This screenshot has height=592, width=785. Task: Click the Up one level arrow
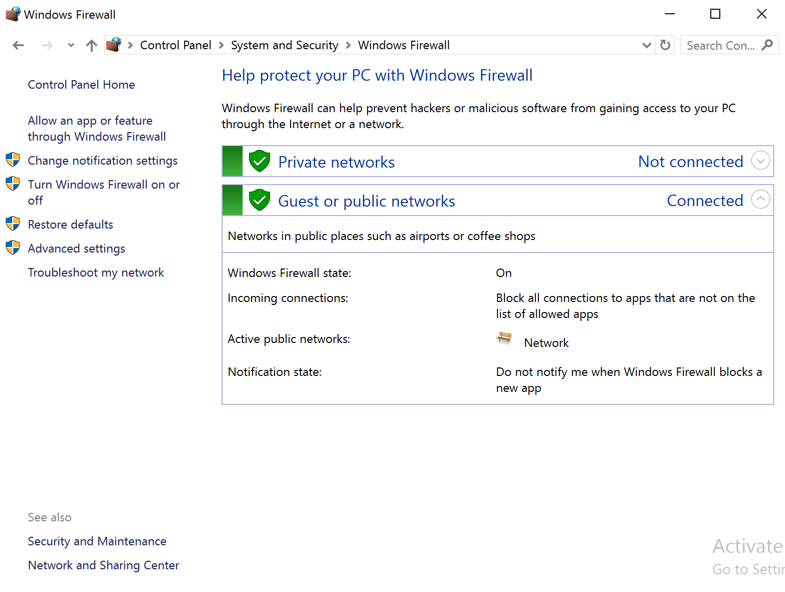[x=91, y=45]
